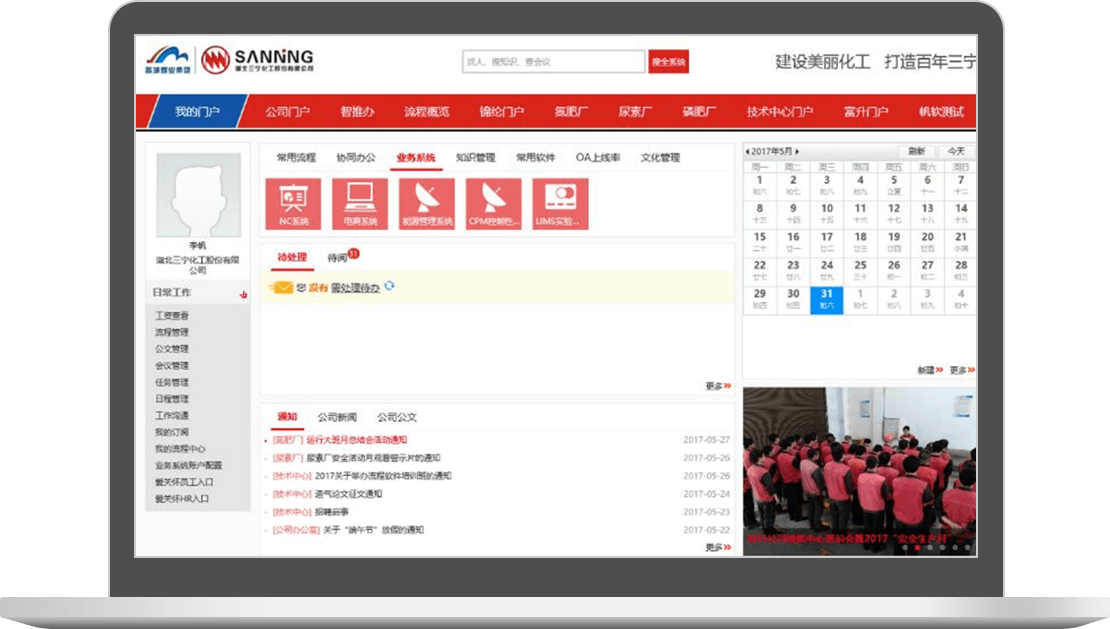Go to previous month in calendar
This screenshot has width=1110, height=629.
pyautogui.click(x=748, y=151)
